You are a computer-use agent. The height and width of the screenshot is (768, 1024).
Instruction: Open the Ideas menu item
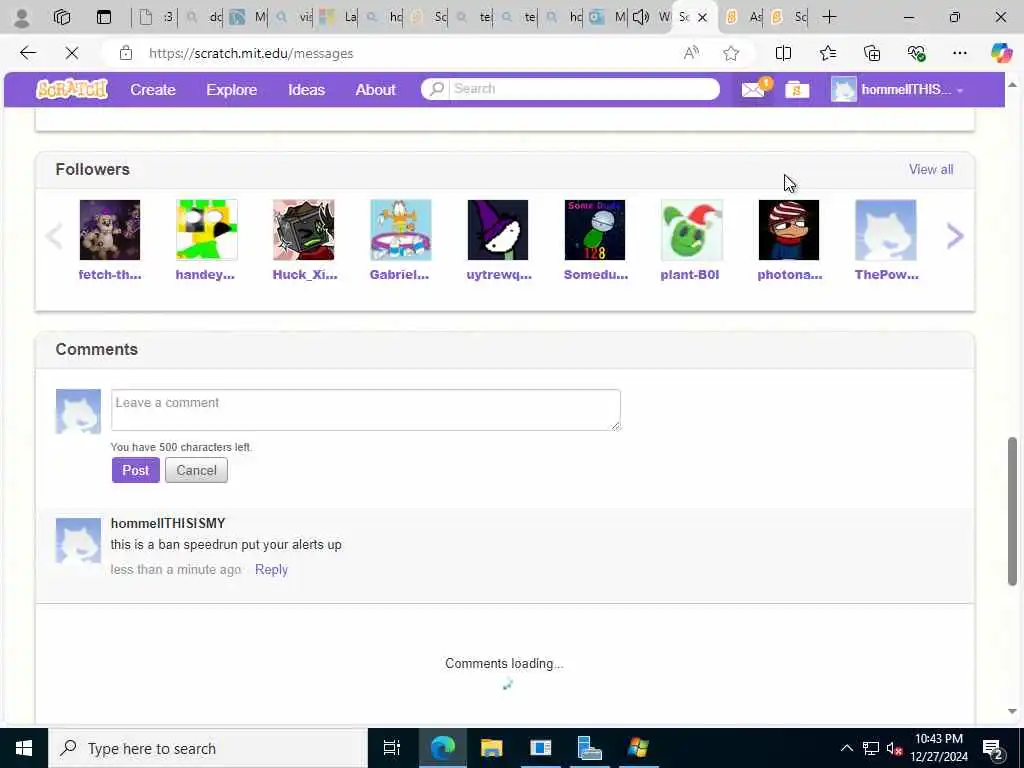306,89
